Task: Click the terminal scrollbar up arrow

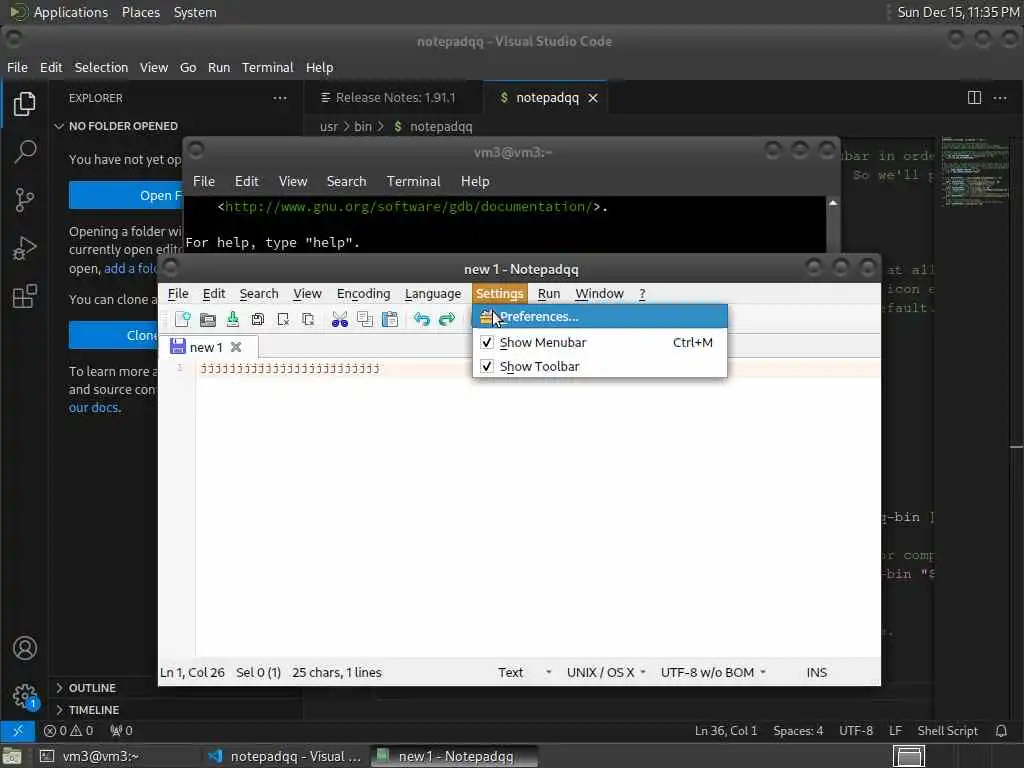Action: pos(833,204)
